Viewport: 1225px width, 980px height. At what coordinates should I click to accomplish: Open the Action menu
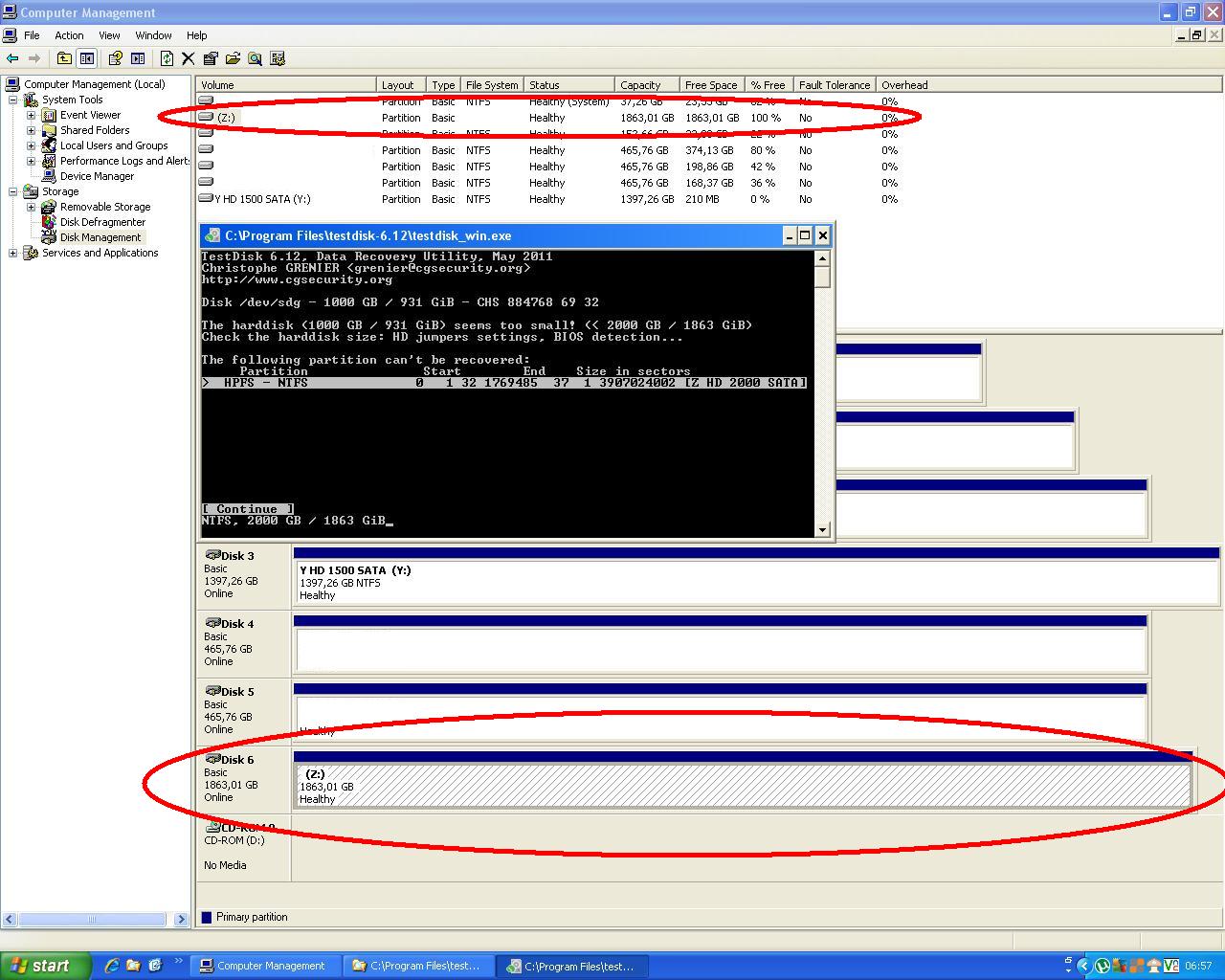point(69,35)
